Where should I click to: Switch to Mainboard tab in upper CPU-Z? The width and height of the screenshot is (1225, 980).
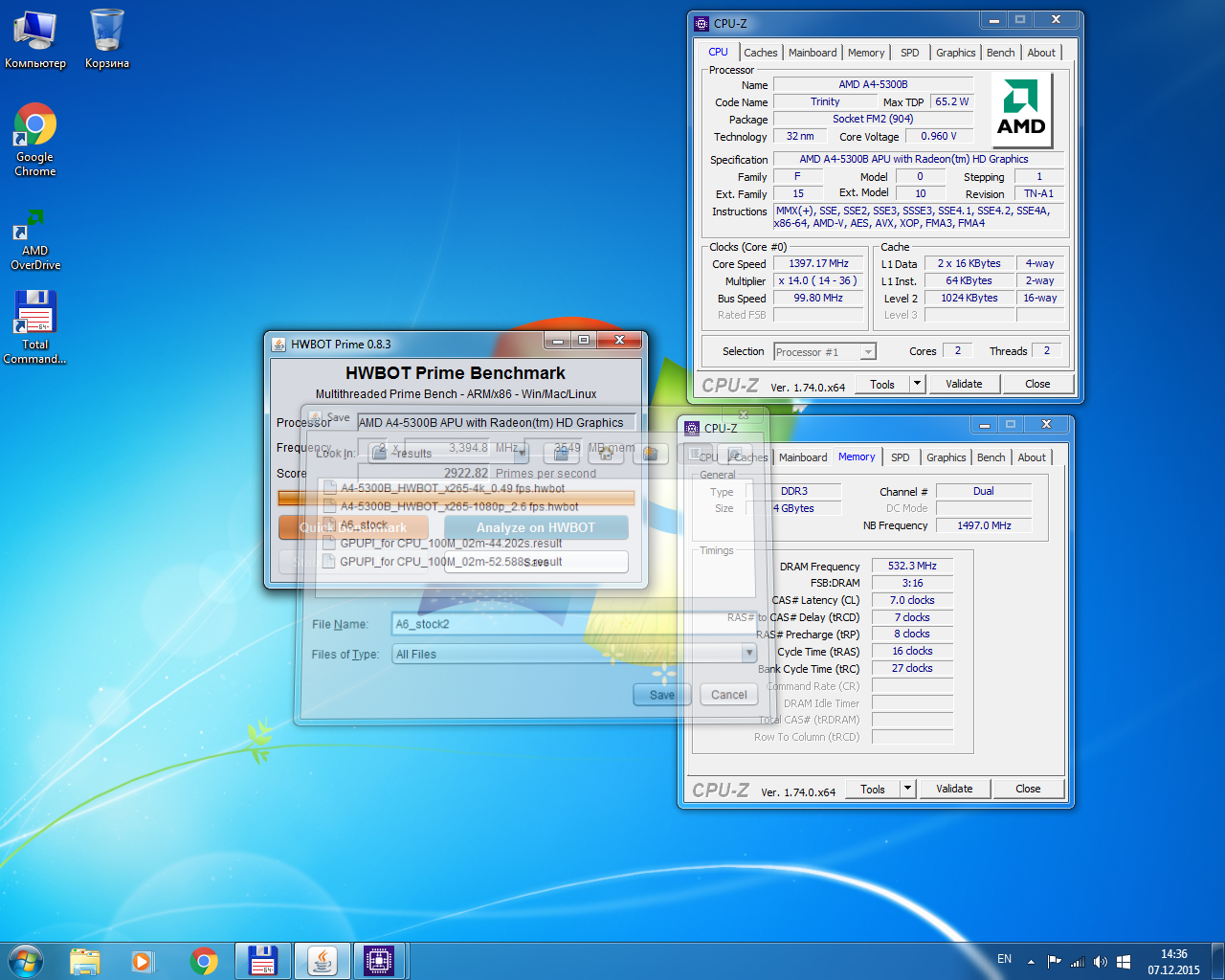[813, 53]
